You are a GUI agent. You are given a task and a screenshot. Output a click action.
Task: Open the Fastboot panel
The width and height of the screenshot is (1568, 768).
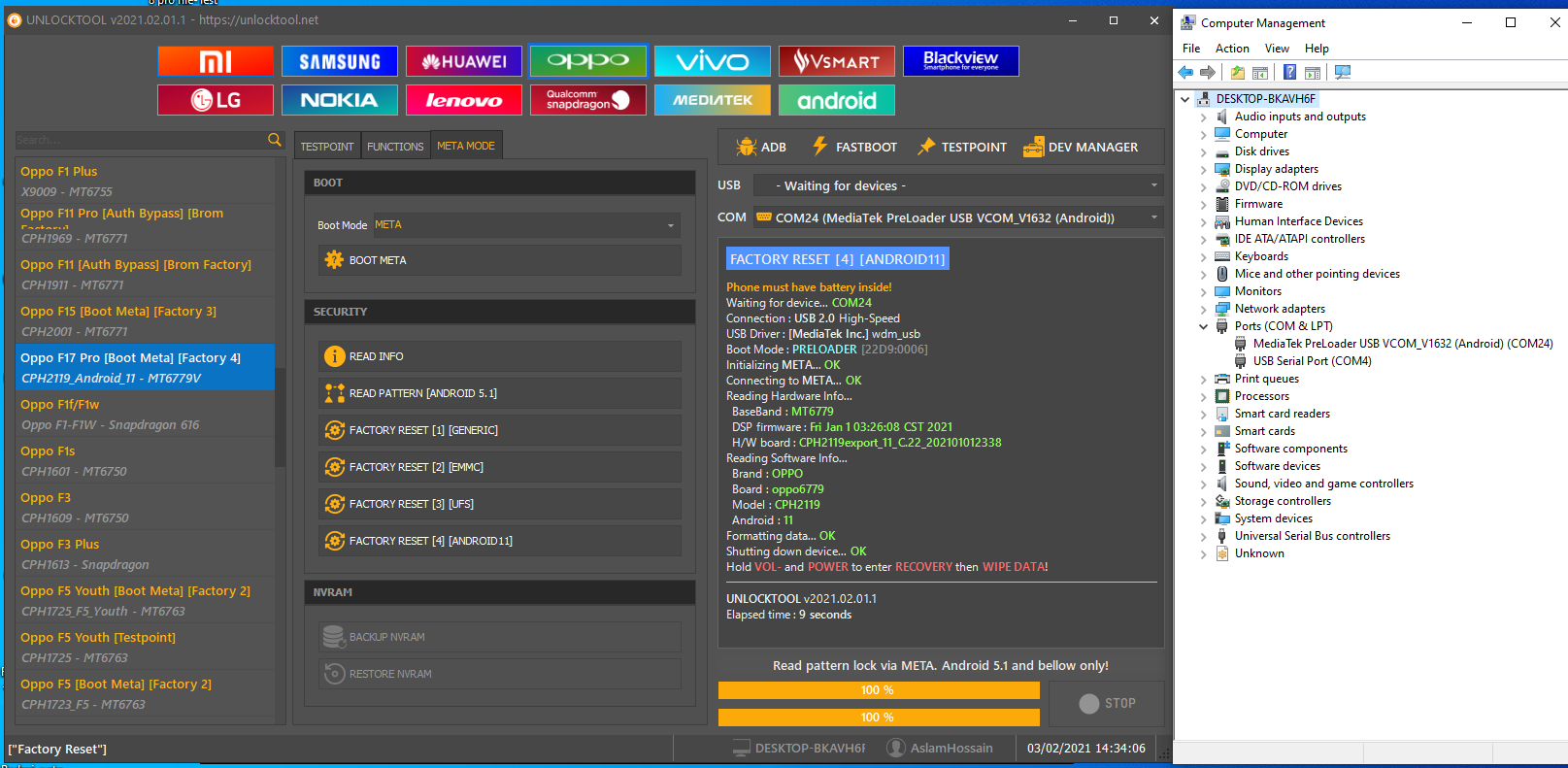click(854, 147)
